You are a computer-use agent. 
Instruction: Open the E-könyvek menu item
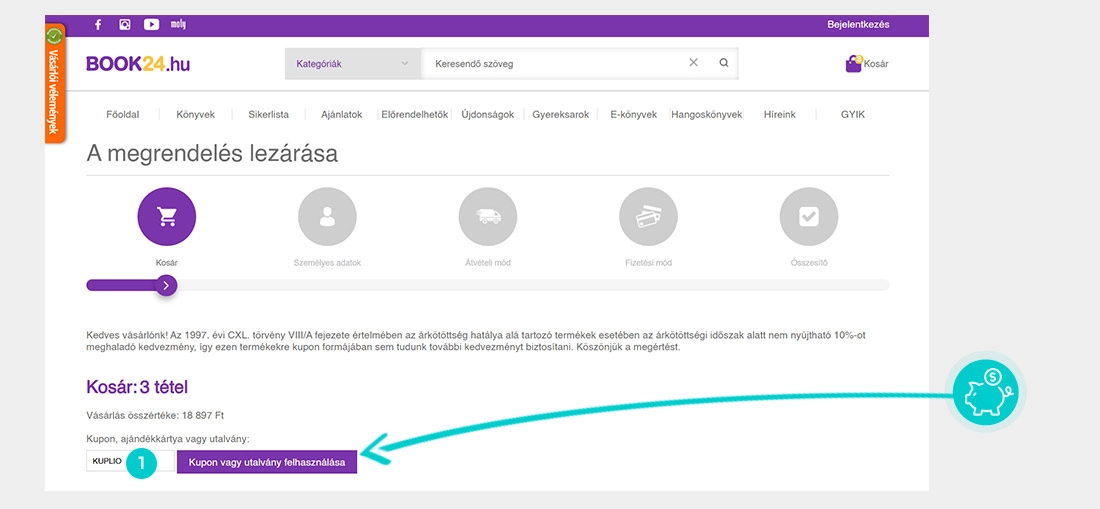pyautogui.click(x=633, y=115)
